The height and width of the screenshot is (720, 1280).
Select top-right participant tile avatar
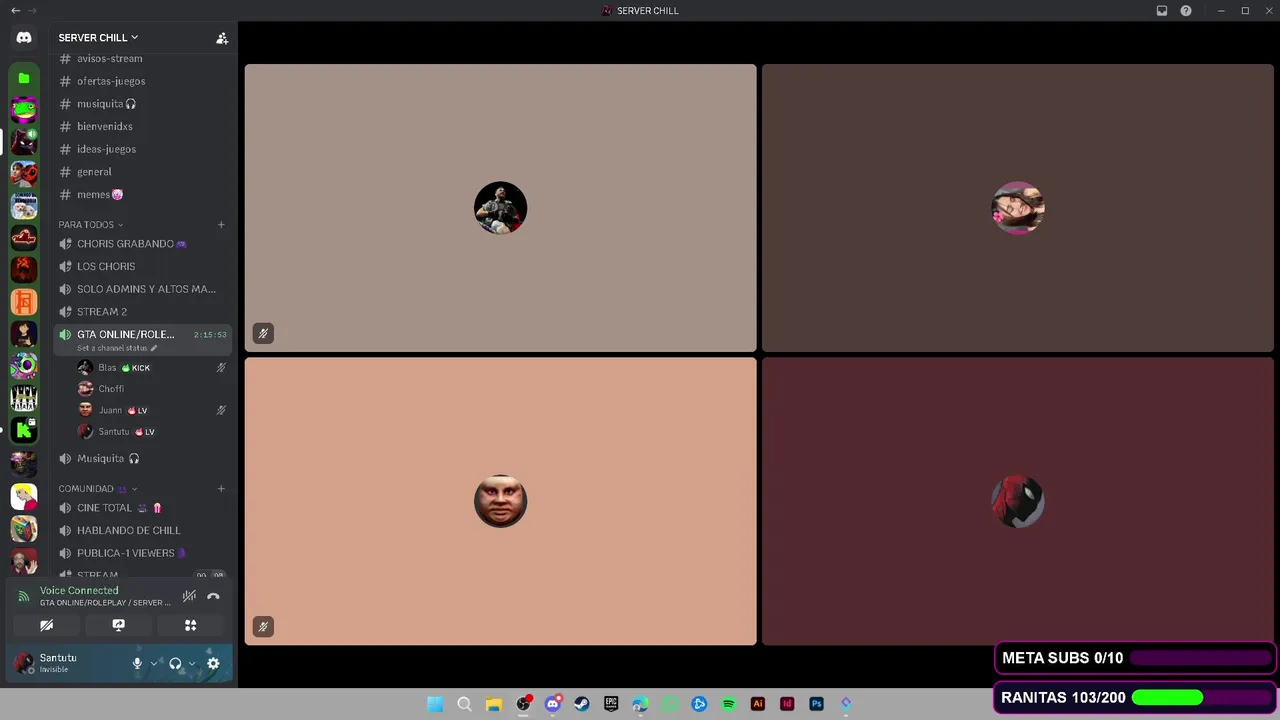coord(1018,208)
